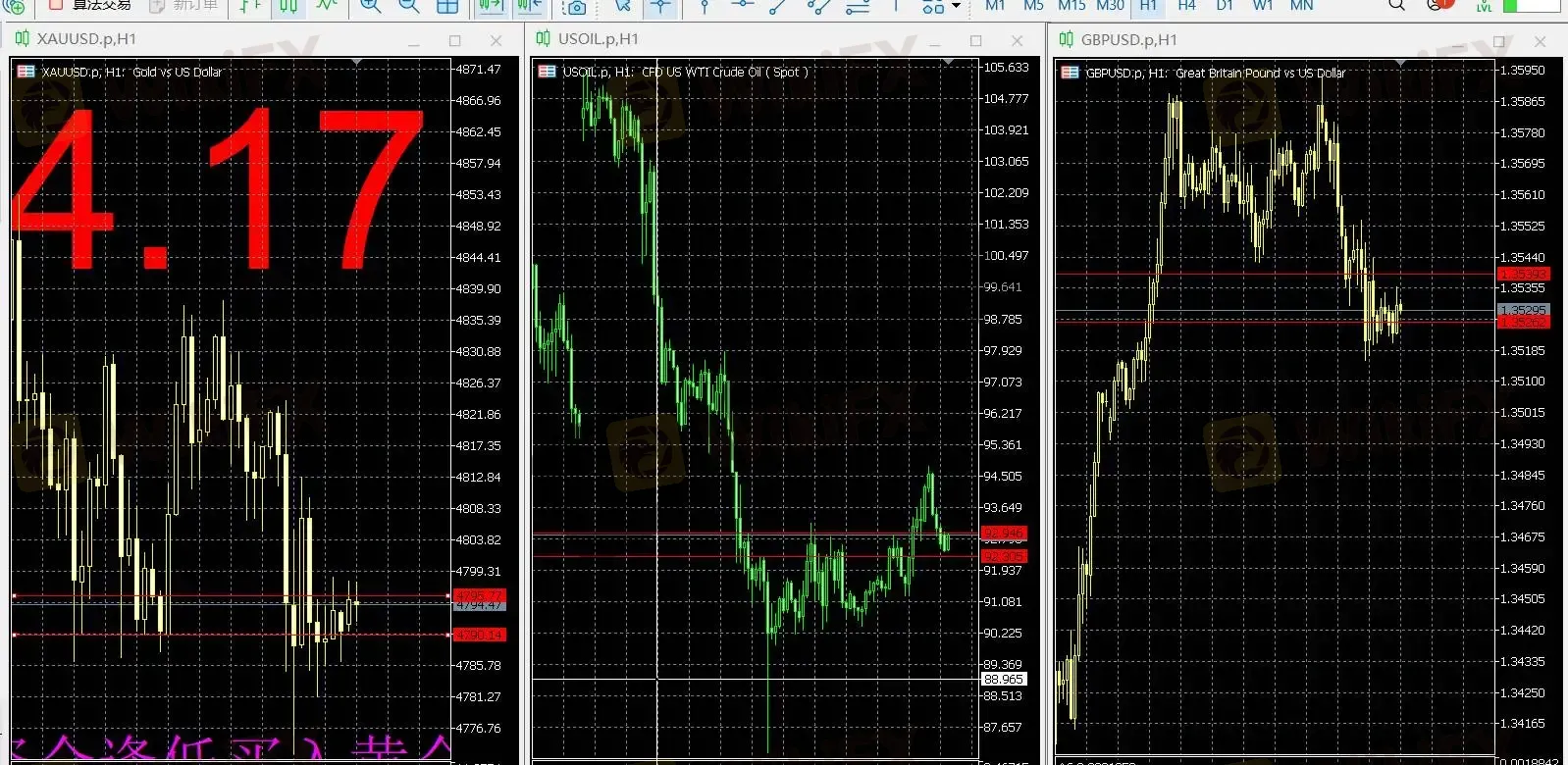Toggle chart auto-scroll to latest bar
The width and height of the screenshot is (1568, 765).
(x=491, y=6)
